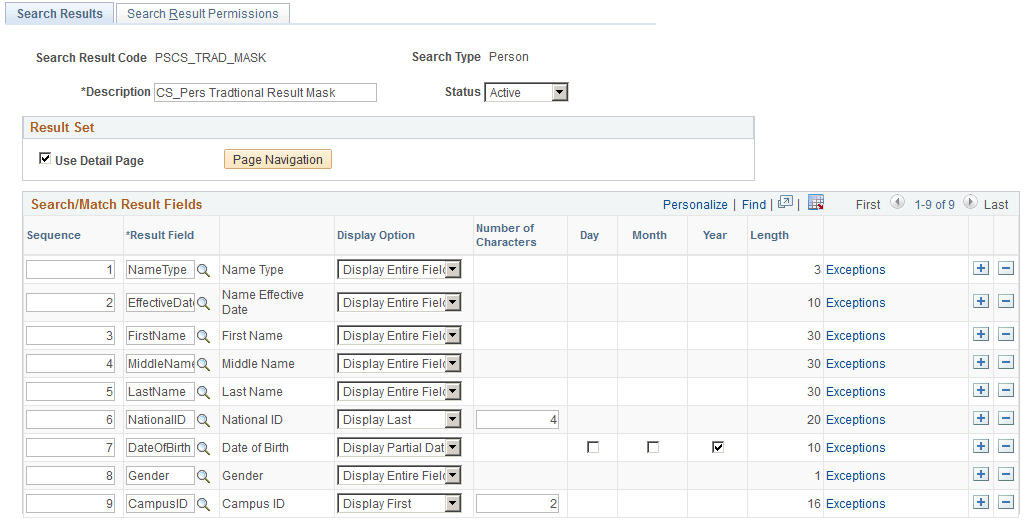Image resolution: width=1029 pixels, height=523 pixels.
Task: Click the Page Navigation button
Action: (278, 160)
